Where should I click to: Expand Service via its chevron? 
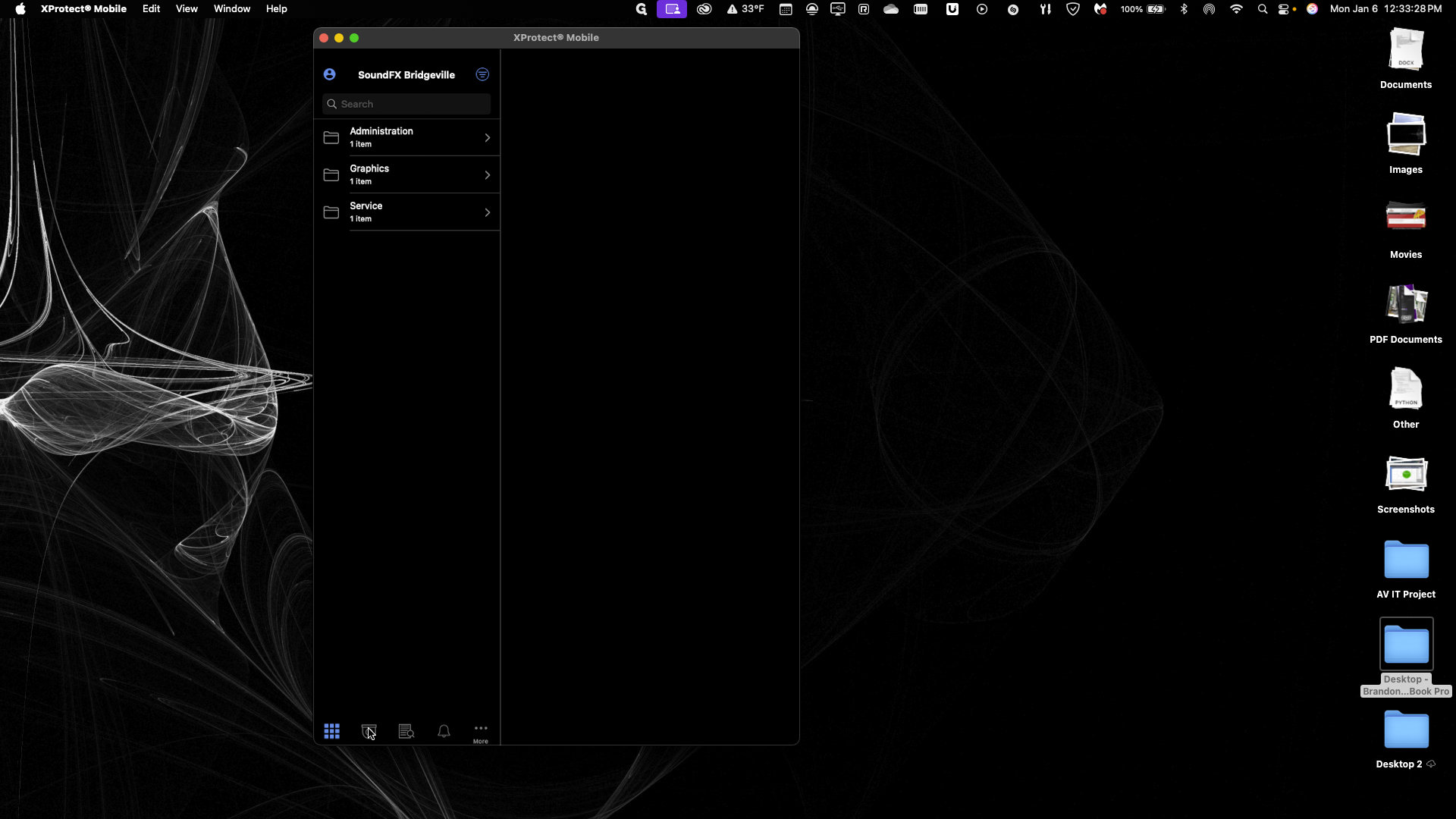point(487,212)
